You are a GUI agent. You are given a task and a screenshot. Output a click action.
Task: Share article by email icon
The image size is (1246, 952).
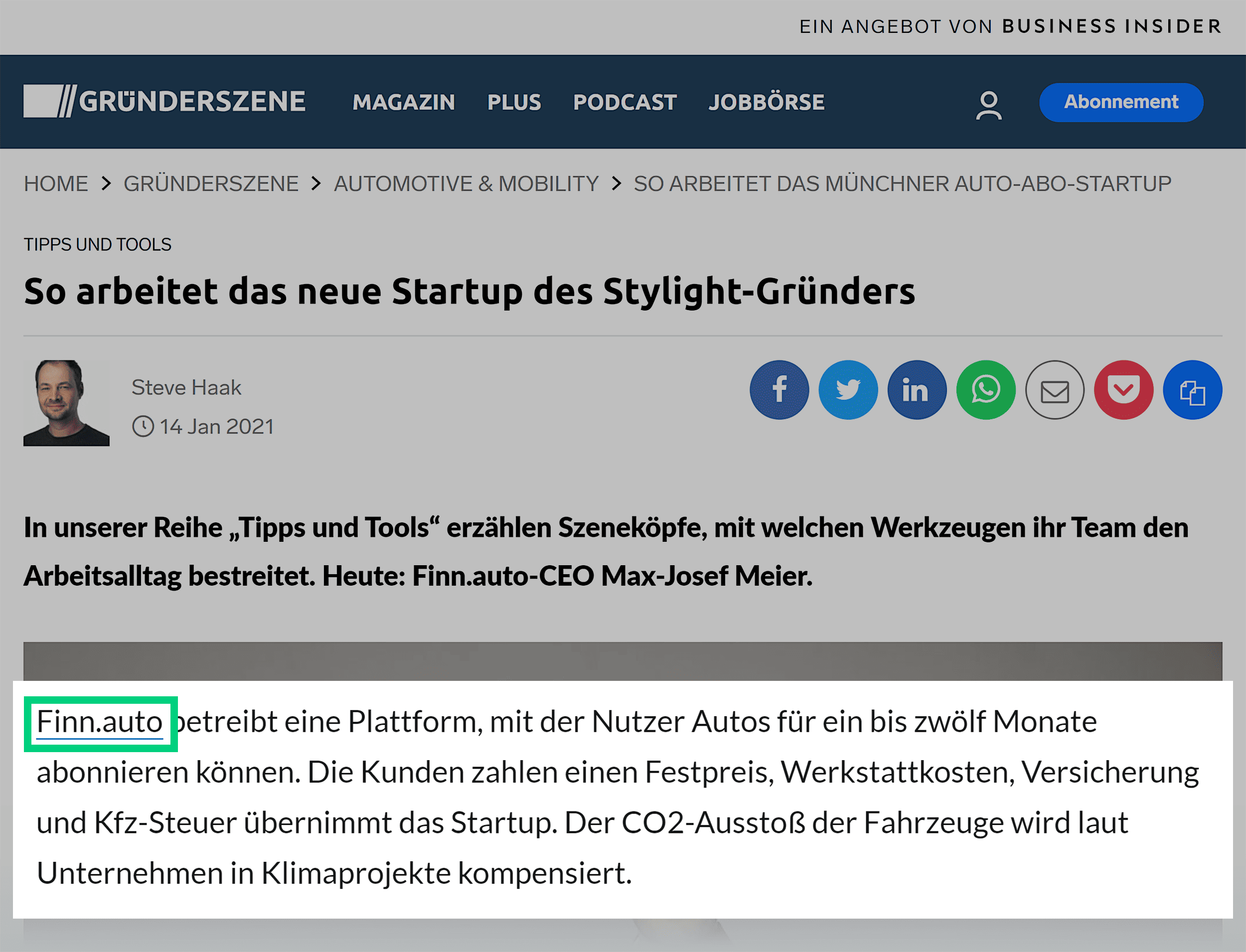pyautogui.click(x=1055, y=390)
